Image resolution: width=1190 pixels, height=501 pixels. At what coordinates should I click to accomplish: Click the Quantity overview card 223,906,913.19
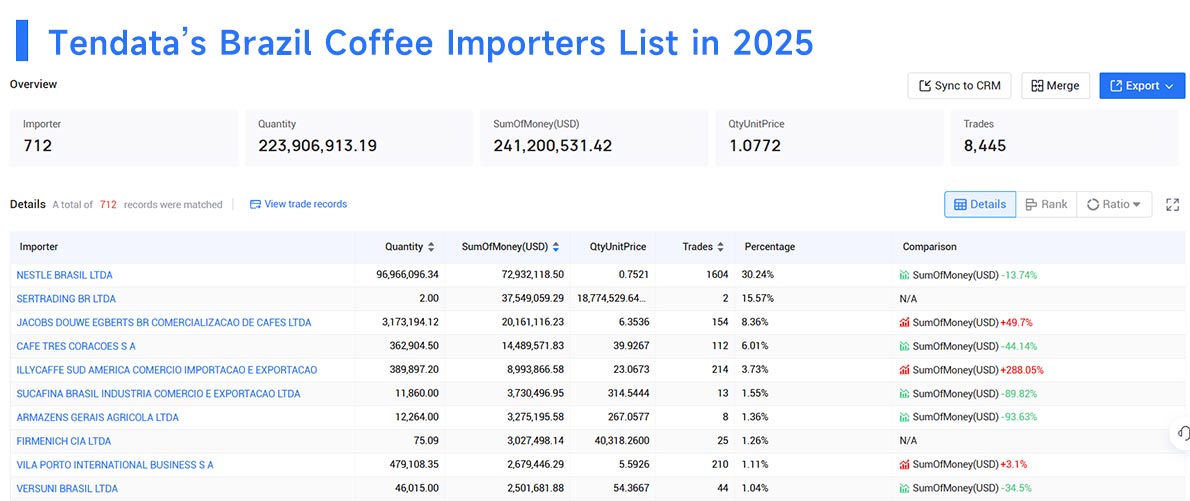[359, 138]
